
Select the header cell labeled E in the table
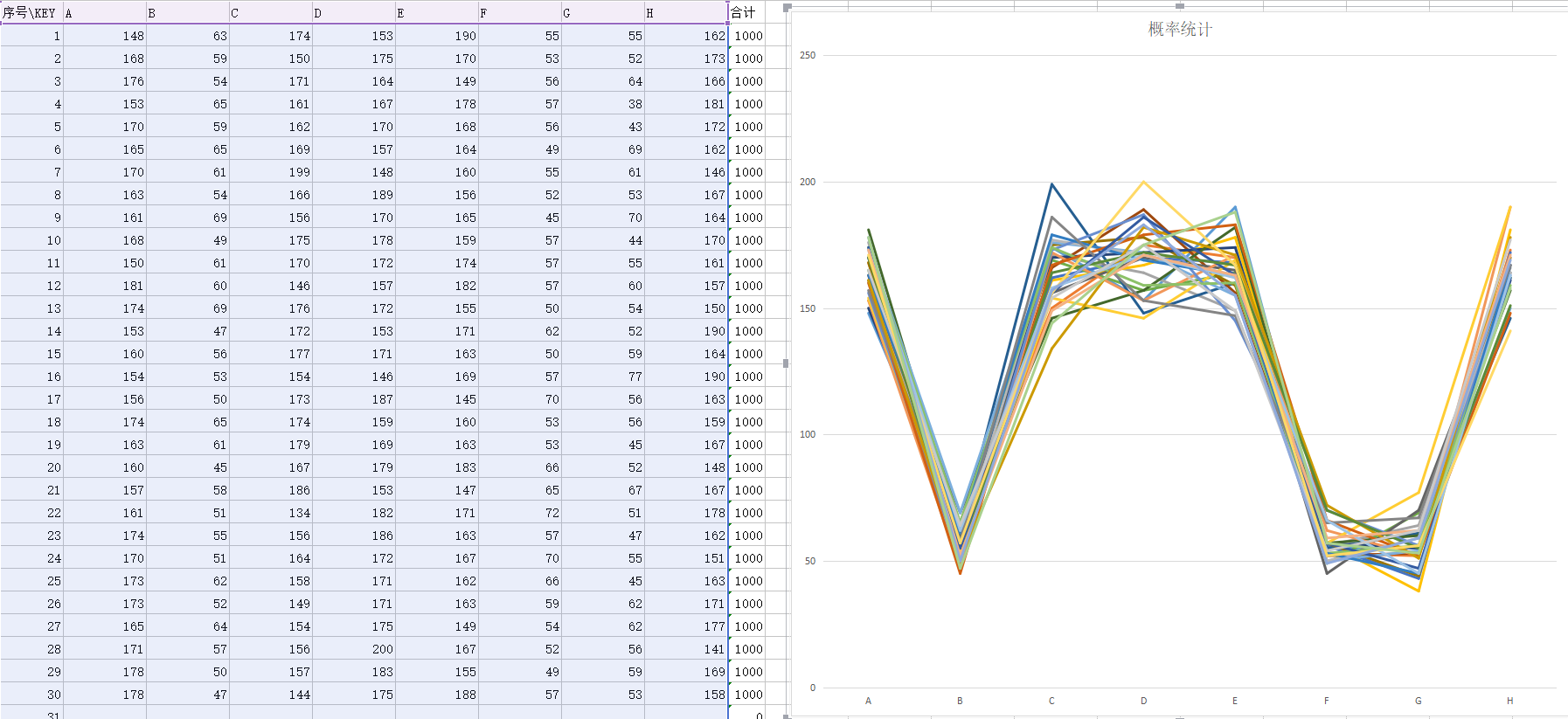tap(436, 13)
